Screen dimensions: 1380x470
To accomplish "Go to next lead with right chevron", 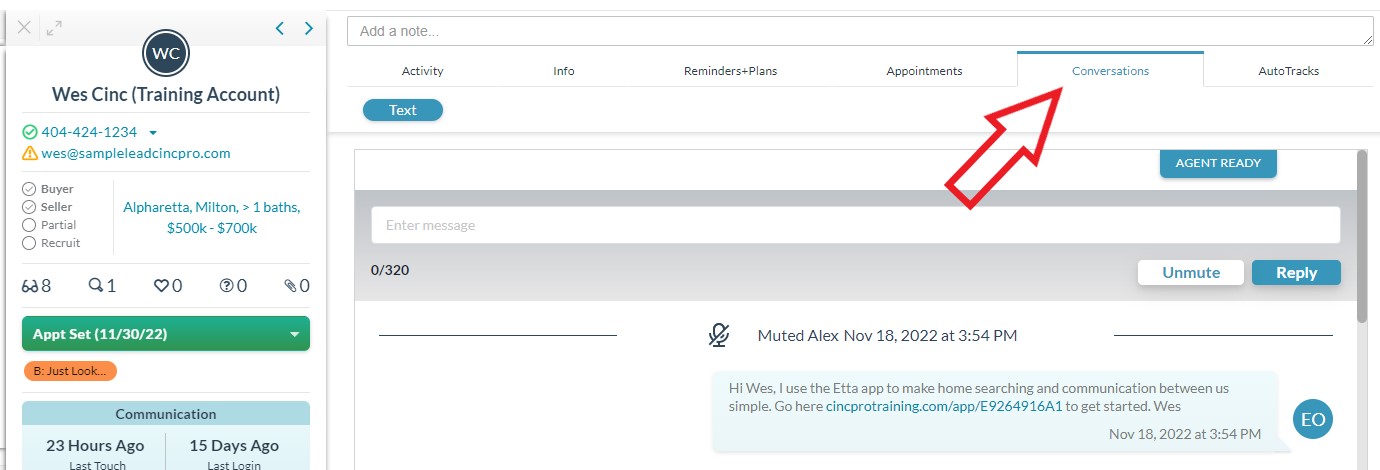I will 309,28.
